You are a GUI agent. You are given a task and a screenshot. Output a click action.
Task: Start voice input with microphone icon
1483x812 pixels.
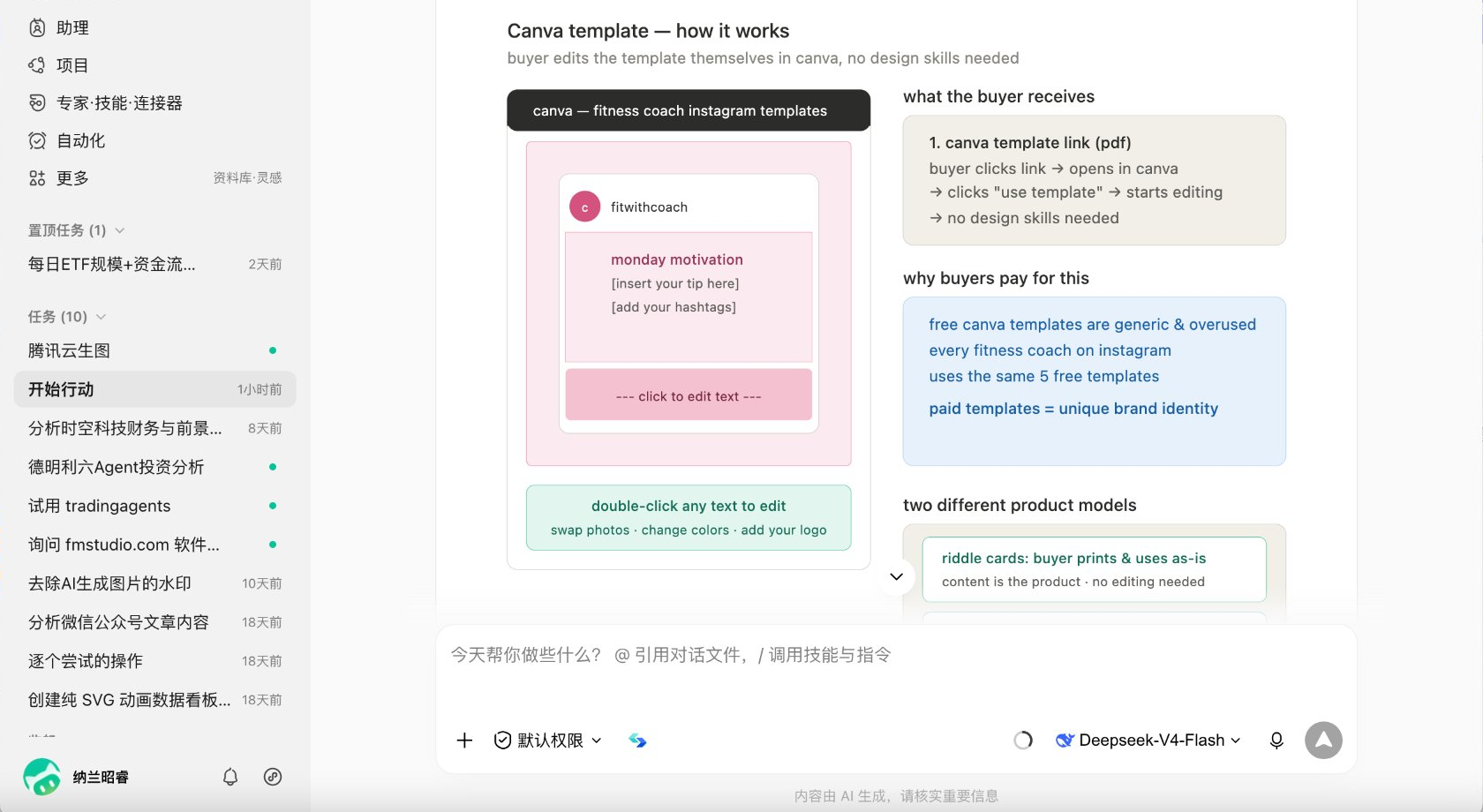click(x=1276, y=741)
